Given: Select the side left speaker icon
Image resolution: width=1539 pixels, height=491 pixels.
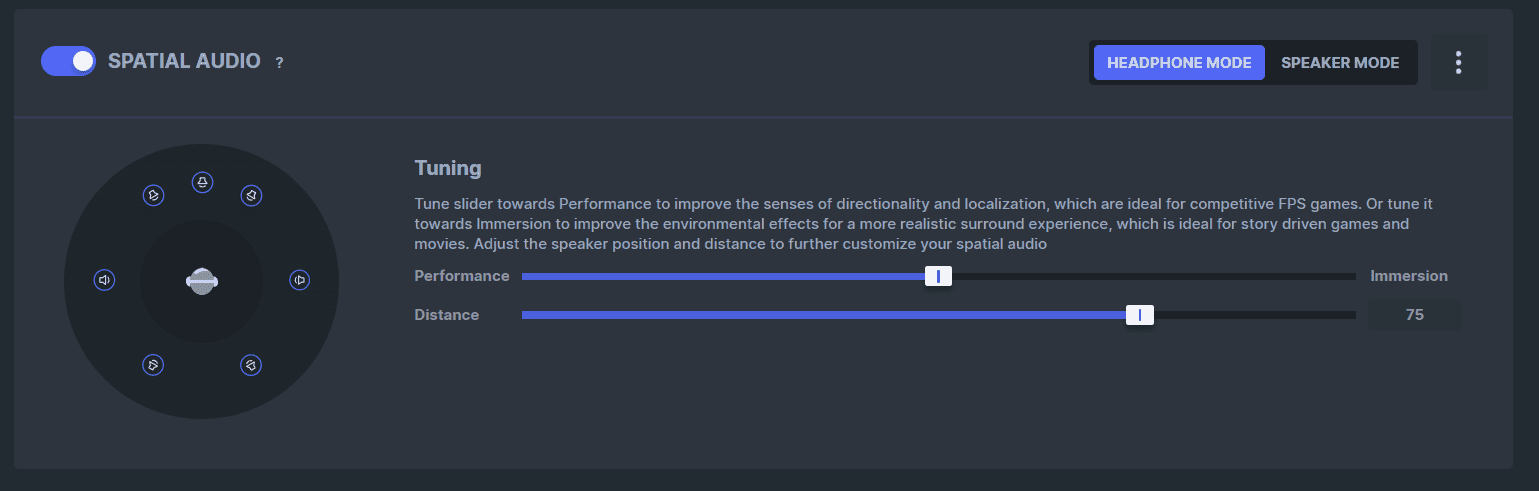Looking at the screenshot, I should coord(105,280).
